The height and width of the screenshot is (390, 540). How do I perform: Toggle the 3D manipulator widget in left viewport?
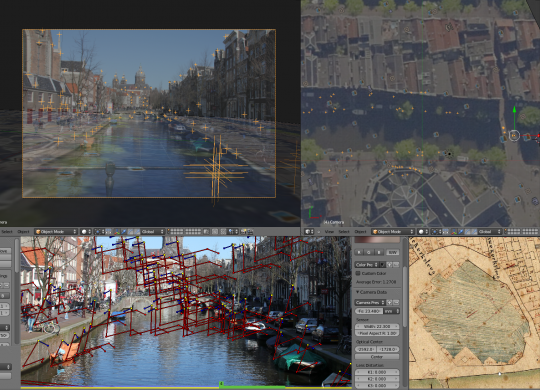[117, 232]
